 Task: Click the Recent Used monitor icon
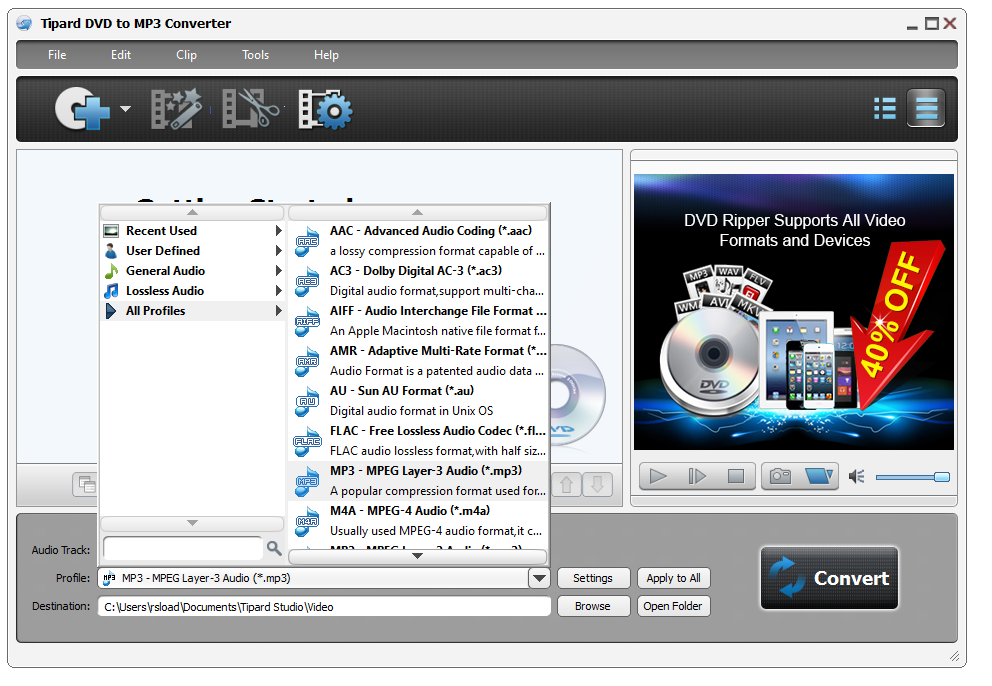tap(111, 231)
